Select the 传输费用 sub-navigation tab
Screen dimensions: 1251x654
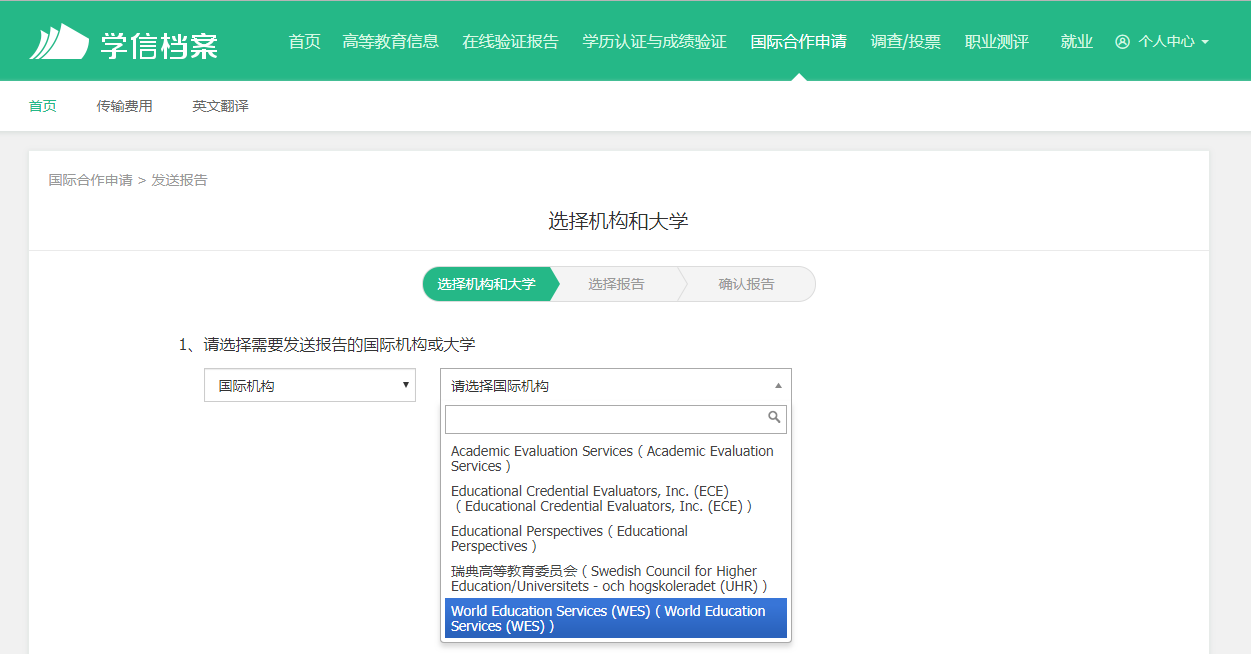click(x=125, y=106)
